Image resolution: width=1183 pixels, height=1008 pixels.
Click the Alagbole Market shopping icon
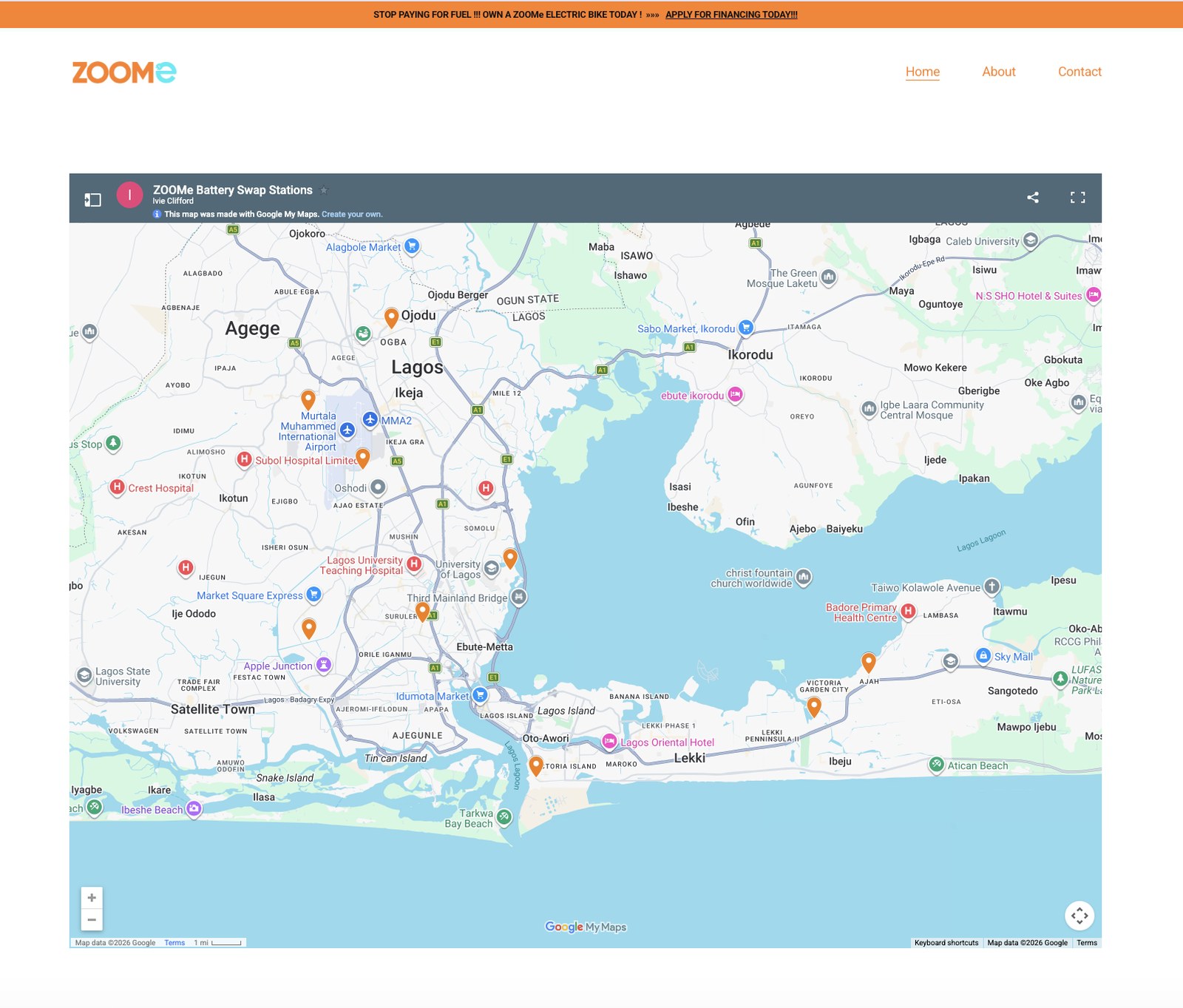coord(413,246)
